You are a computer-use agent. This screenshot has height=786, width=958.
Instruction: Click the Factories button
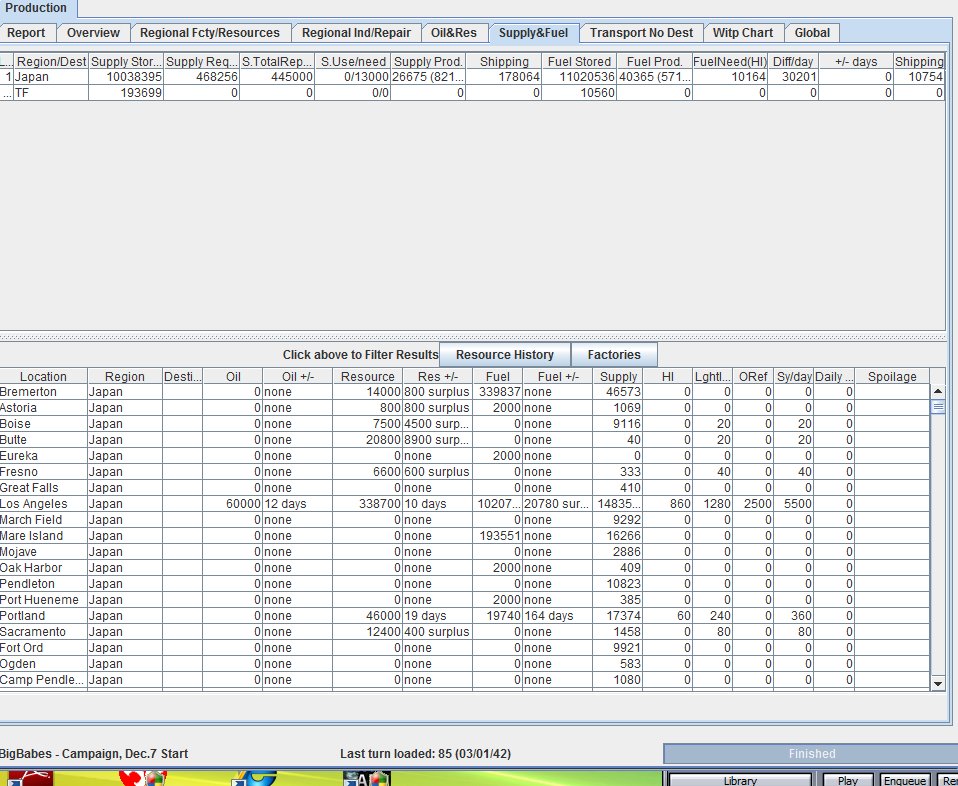click(614, 354)
